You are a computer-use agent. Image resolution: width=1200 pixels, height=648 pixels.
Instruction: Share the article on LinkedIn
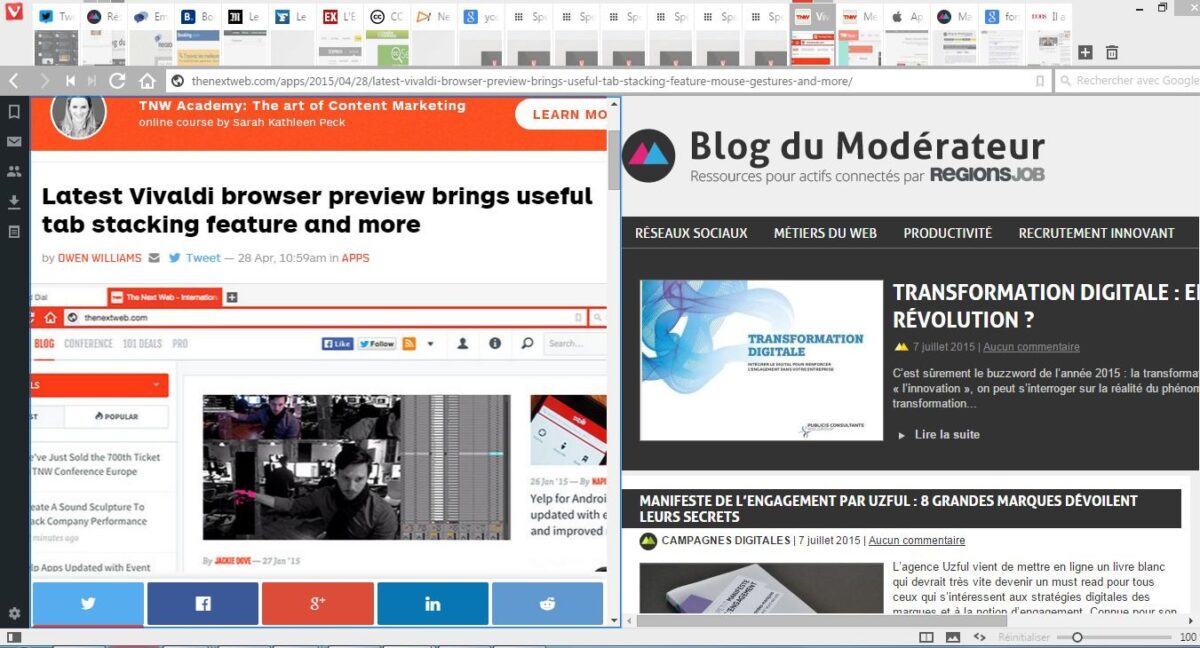point(433,604)
